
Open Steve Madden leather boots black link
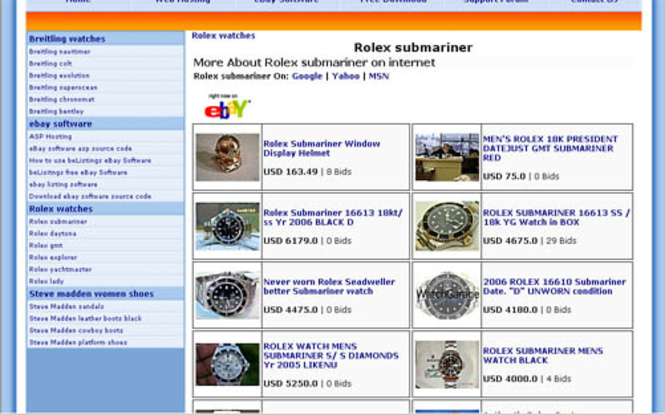(85, 318)
